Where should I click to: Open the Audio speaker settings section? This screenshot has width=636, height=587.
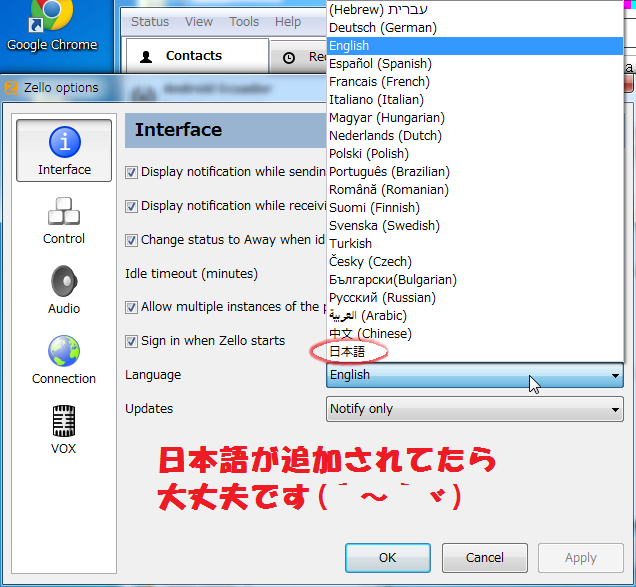(x=64, y=290)
